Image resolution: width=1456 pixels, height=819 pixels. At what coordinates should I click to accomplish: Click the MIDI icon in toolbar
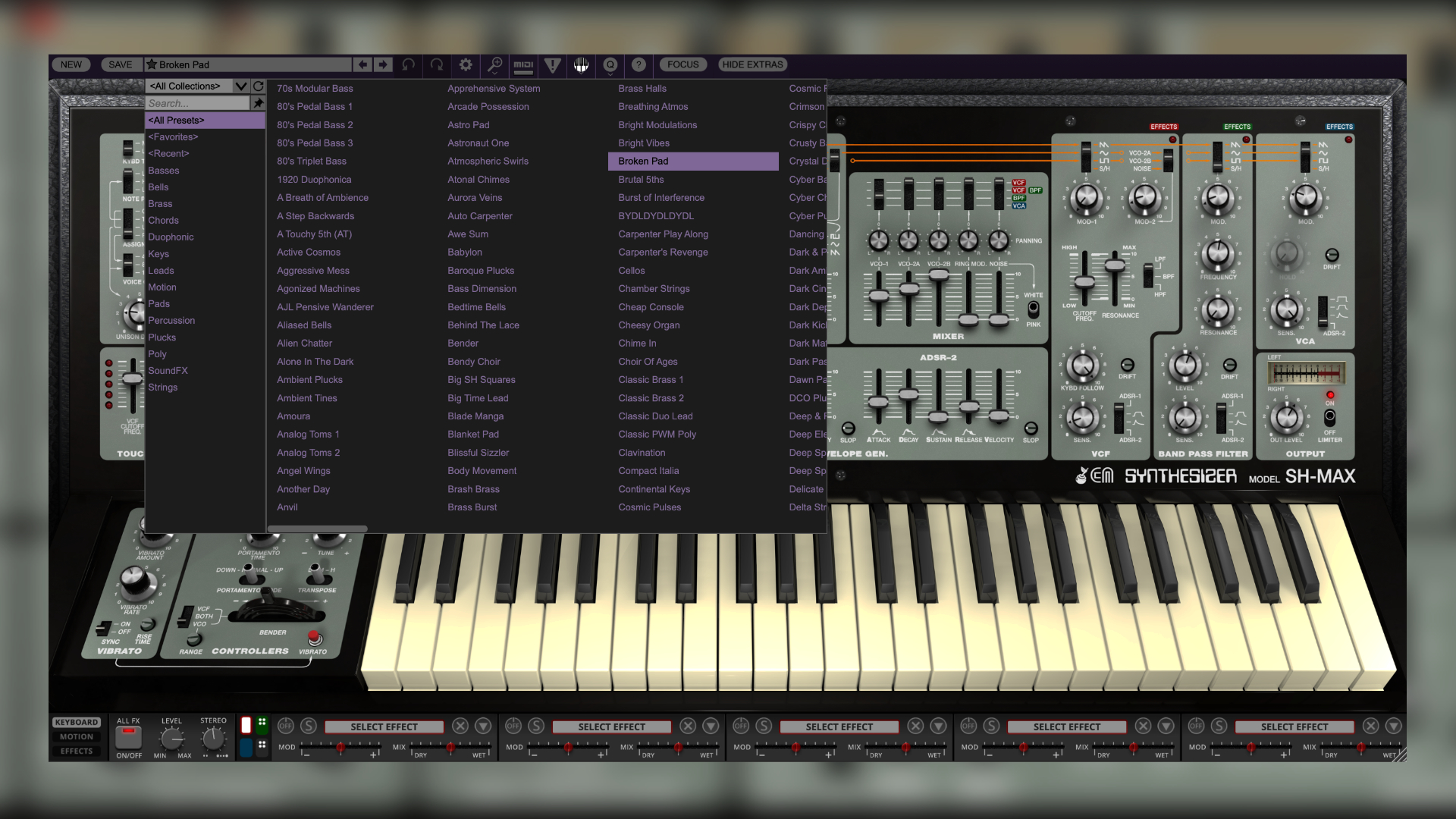523,65
